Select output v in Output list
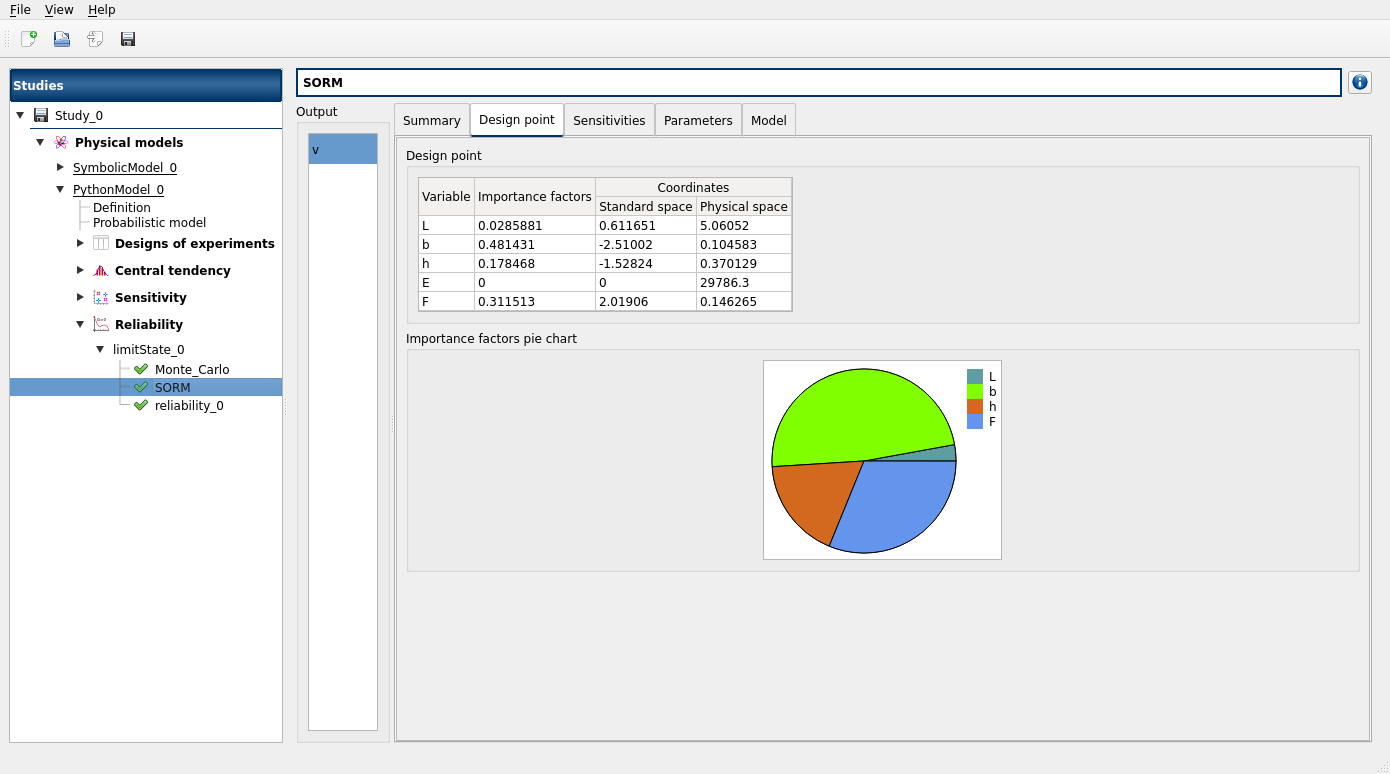The image size is (1390, 774). (x=343, y=149)
